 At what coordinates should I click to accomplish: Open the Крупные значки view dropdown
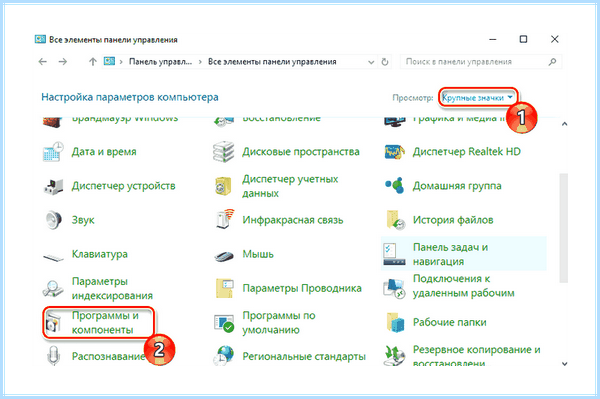[478, 98]
